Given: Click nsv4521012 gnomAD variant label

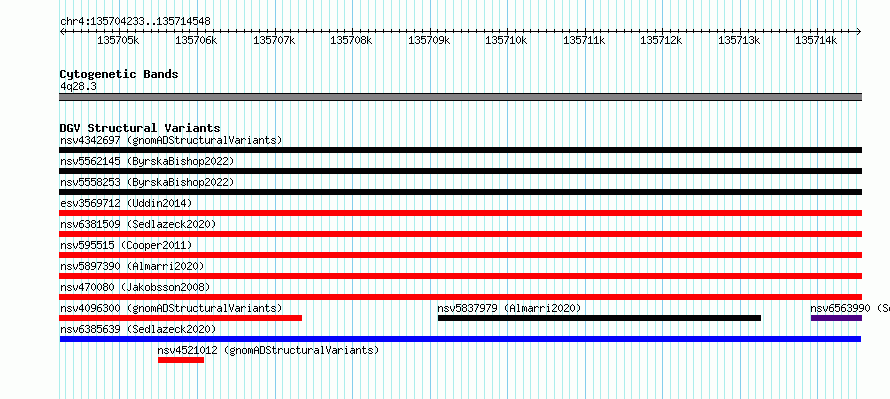Looking at the screenshot, I should coord(268,350).
